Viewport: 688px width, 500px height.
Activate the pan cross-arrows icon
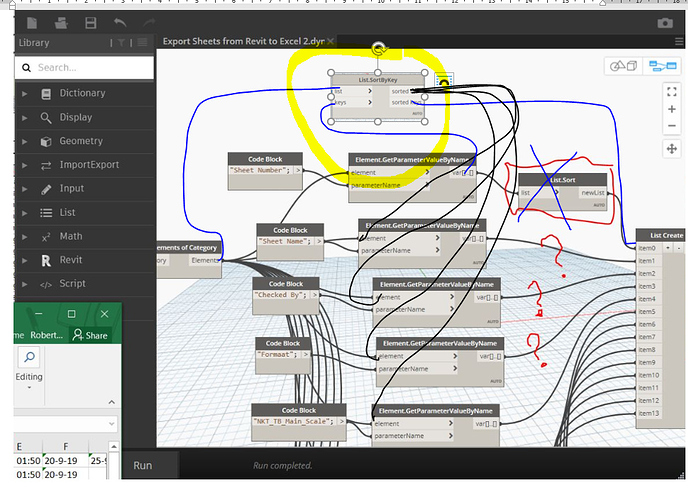671,149
